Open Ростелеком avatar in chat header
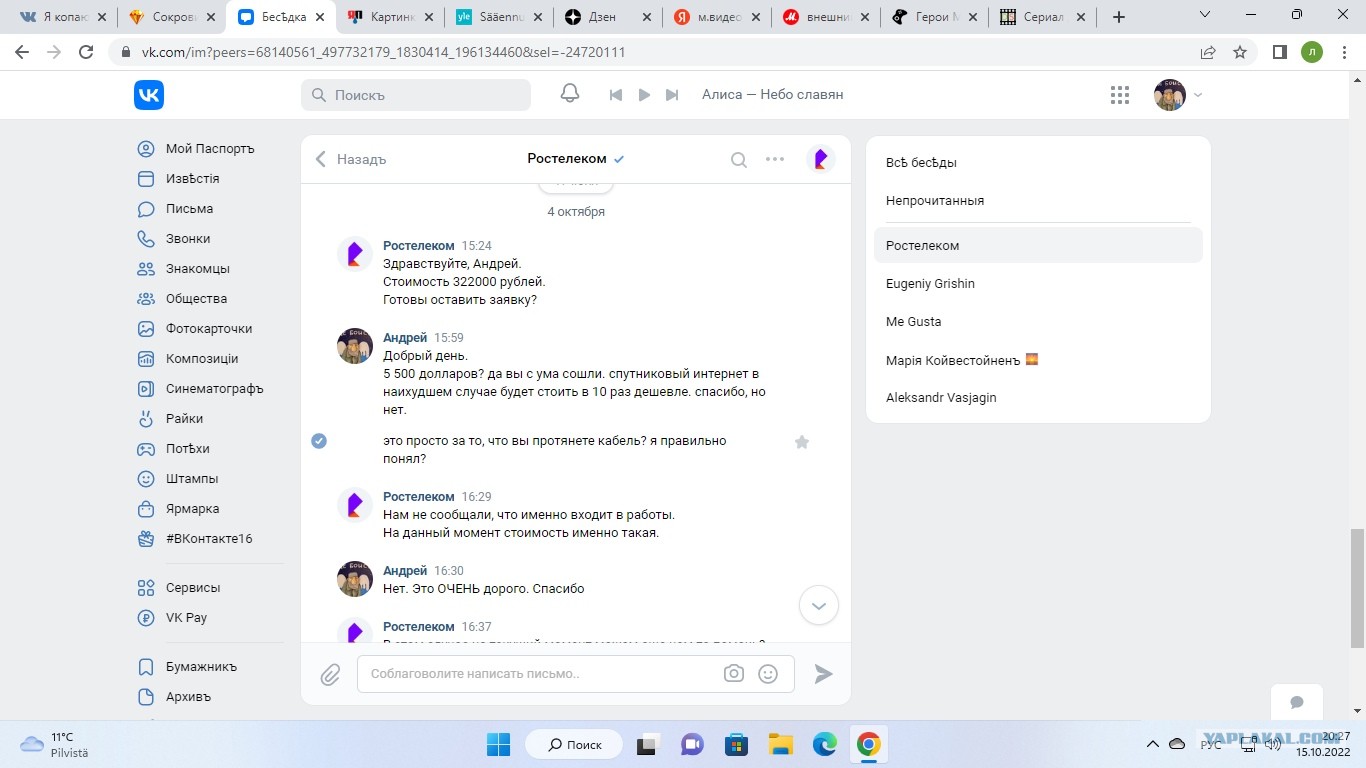The width and height of the screenshot is (1366, 768). (821, 159)
